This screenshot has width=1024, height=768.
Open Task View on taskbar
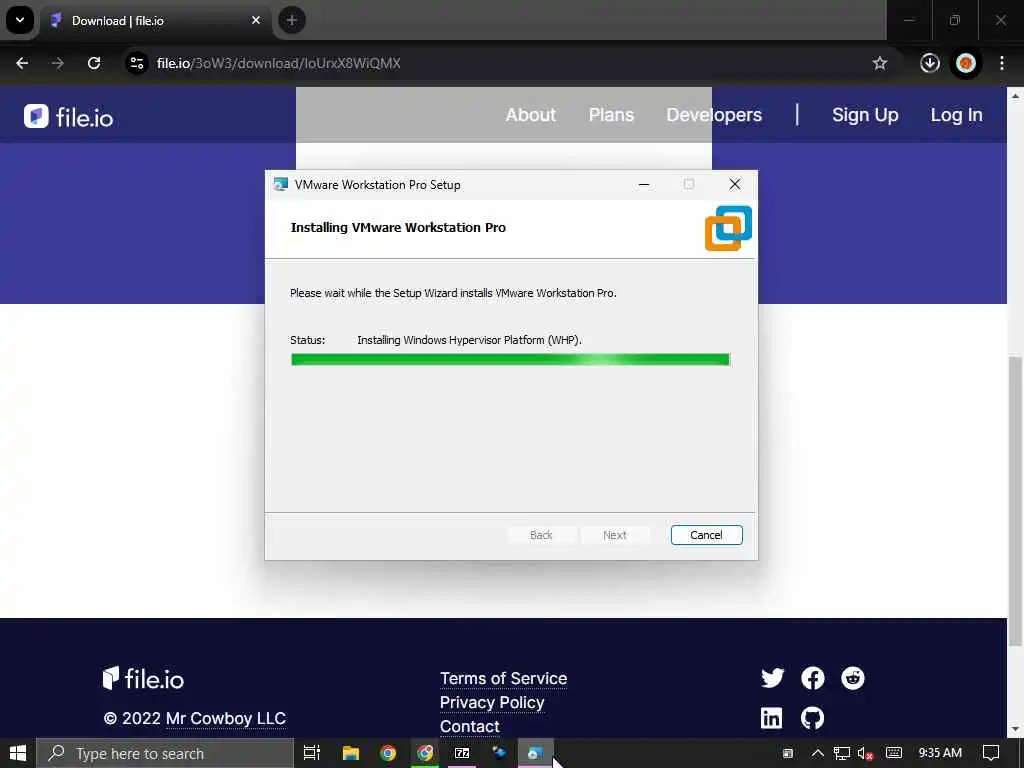click(x=312, y=754)
